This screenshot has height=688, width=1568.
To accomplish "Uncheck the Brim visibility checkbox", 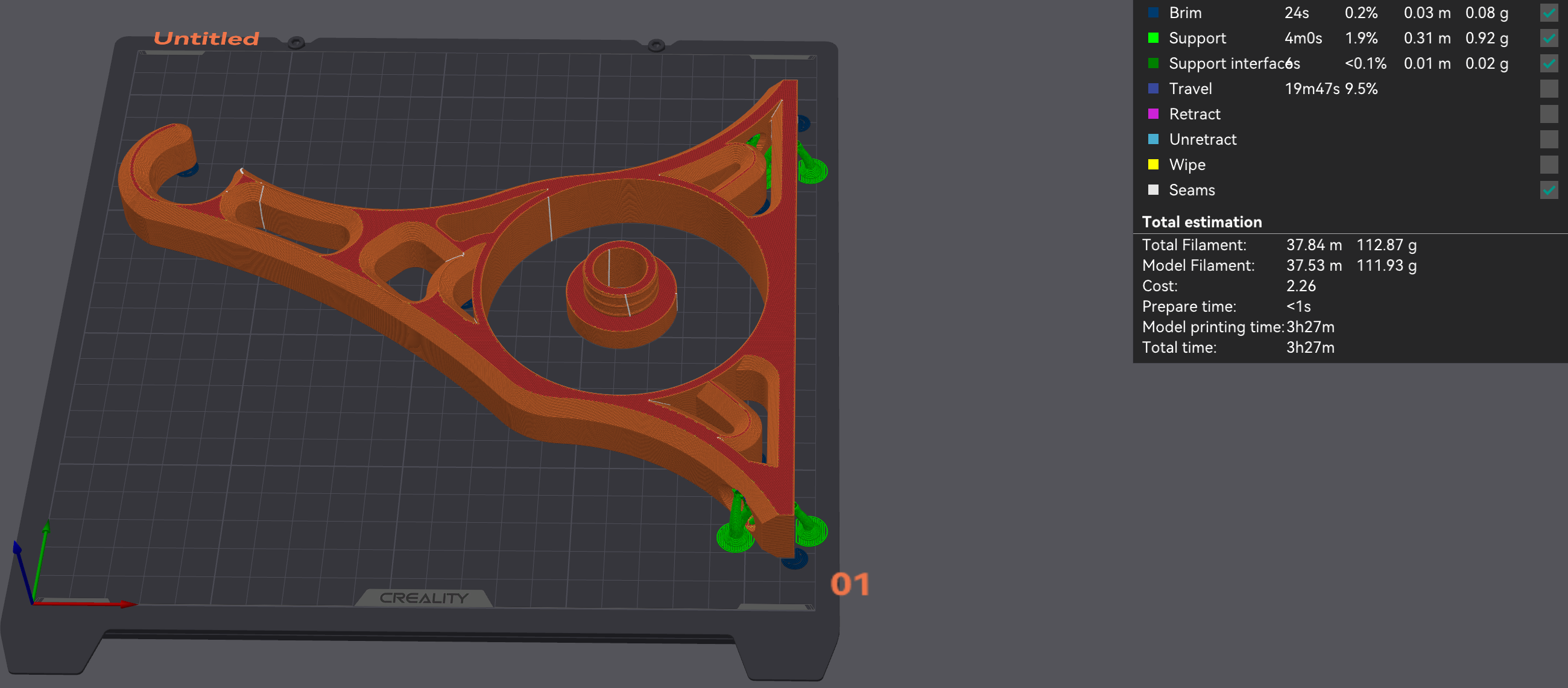I will (1549, 13).
